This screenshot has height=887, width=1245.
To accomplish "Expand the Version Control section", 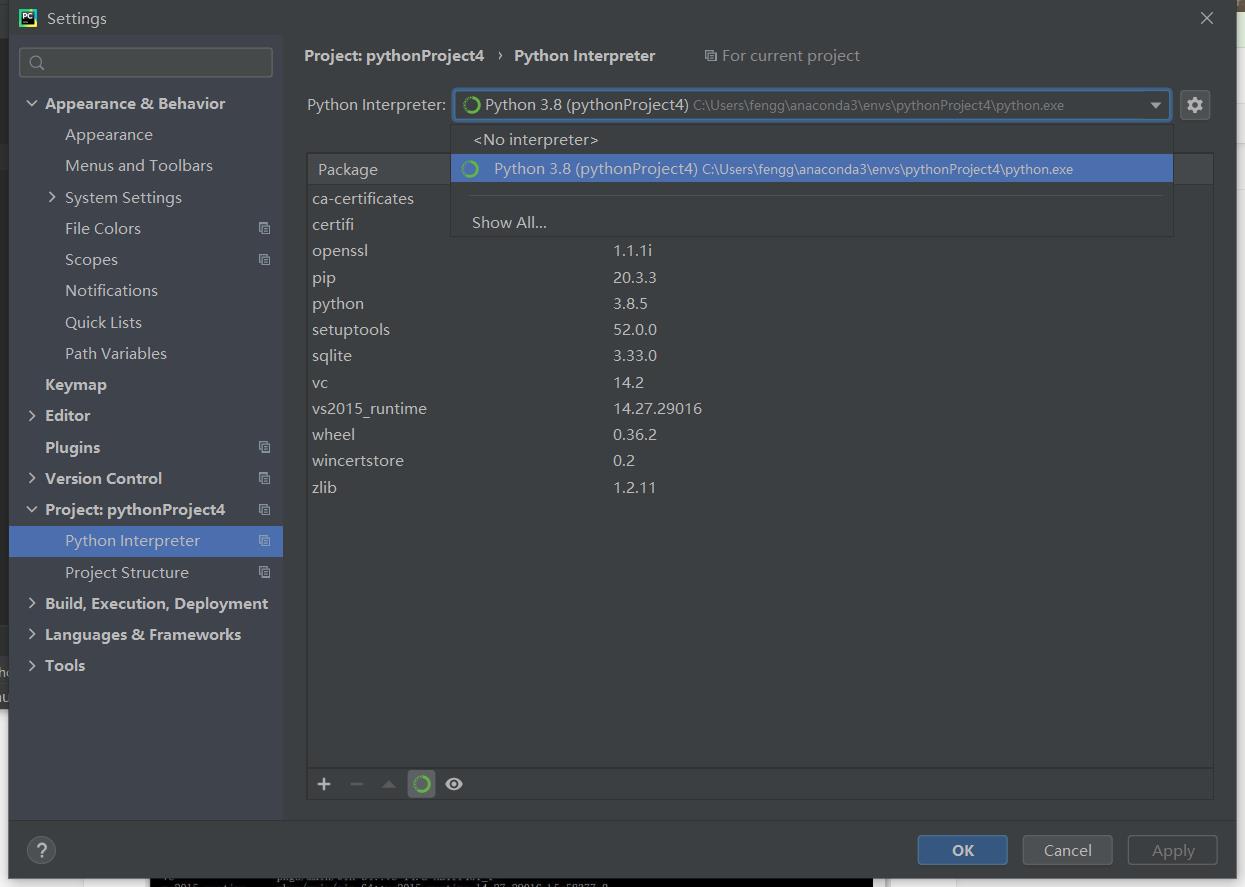I will click(x=32, y=478).
